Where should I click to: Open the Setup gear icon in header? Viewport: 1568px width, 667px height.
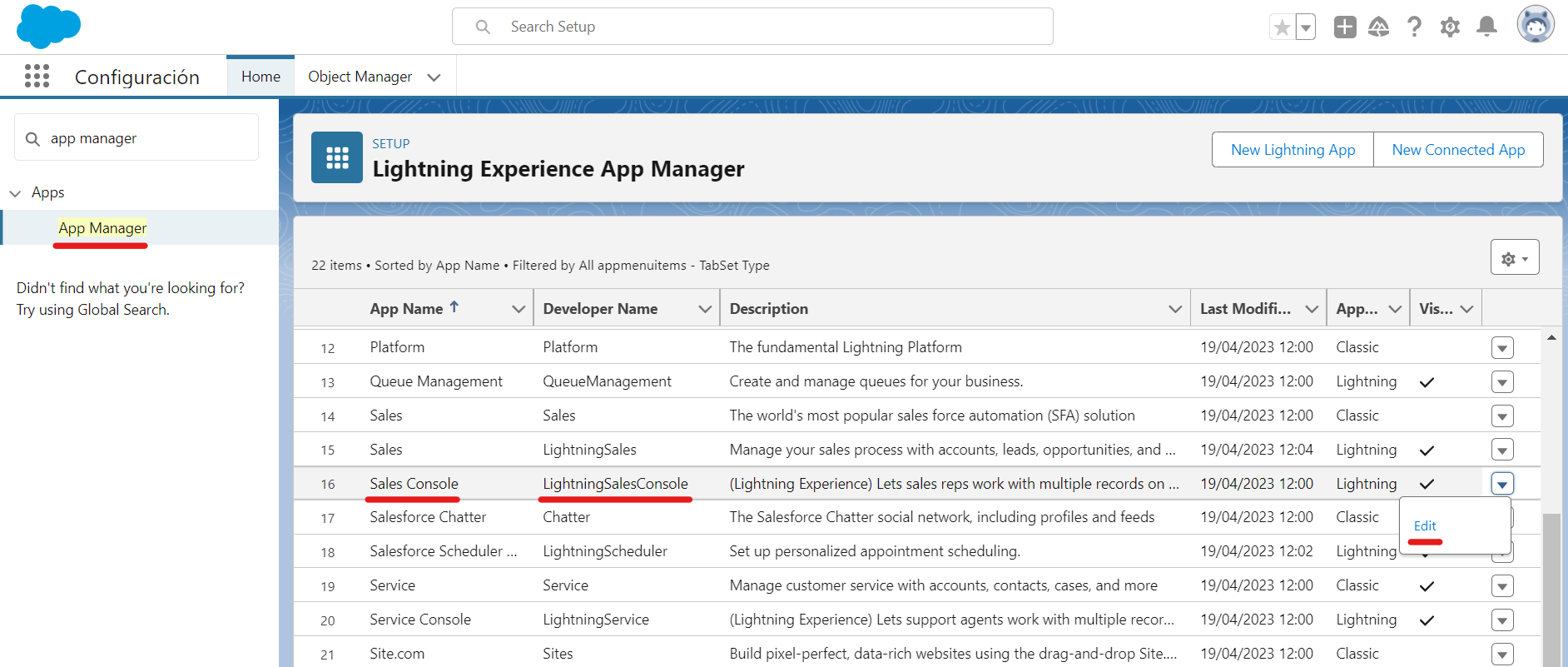tap(1450, 27)
